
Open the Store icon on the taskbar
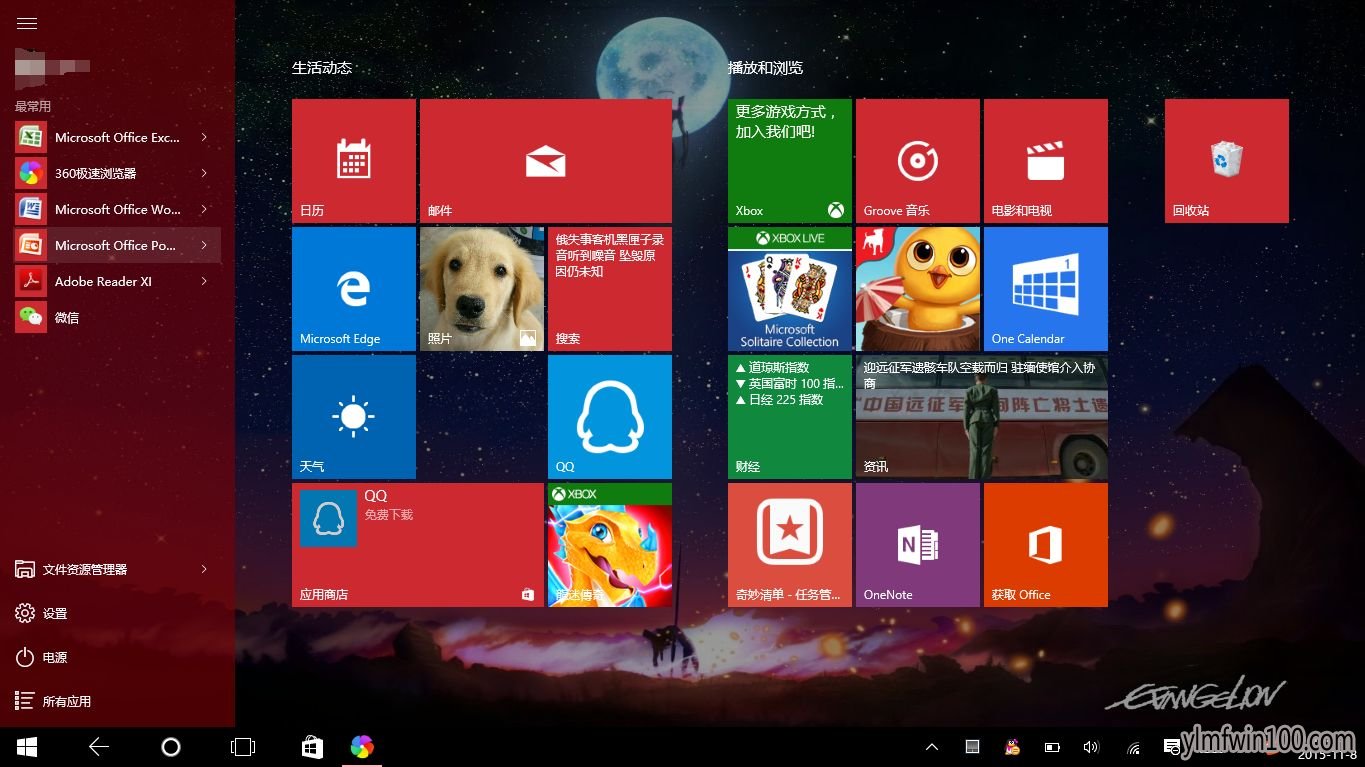tap(313, 746)
